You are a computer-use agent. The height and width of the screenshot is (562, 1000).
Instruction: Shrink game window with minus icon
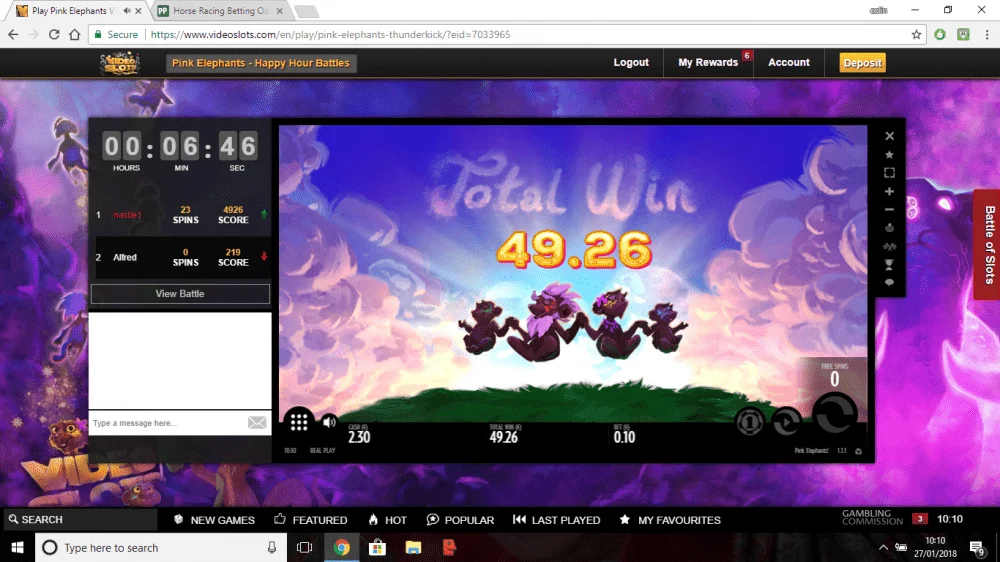coord(889,209)
